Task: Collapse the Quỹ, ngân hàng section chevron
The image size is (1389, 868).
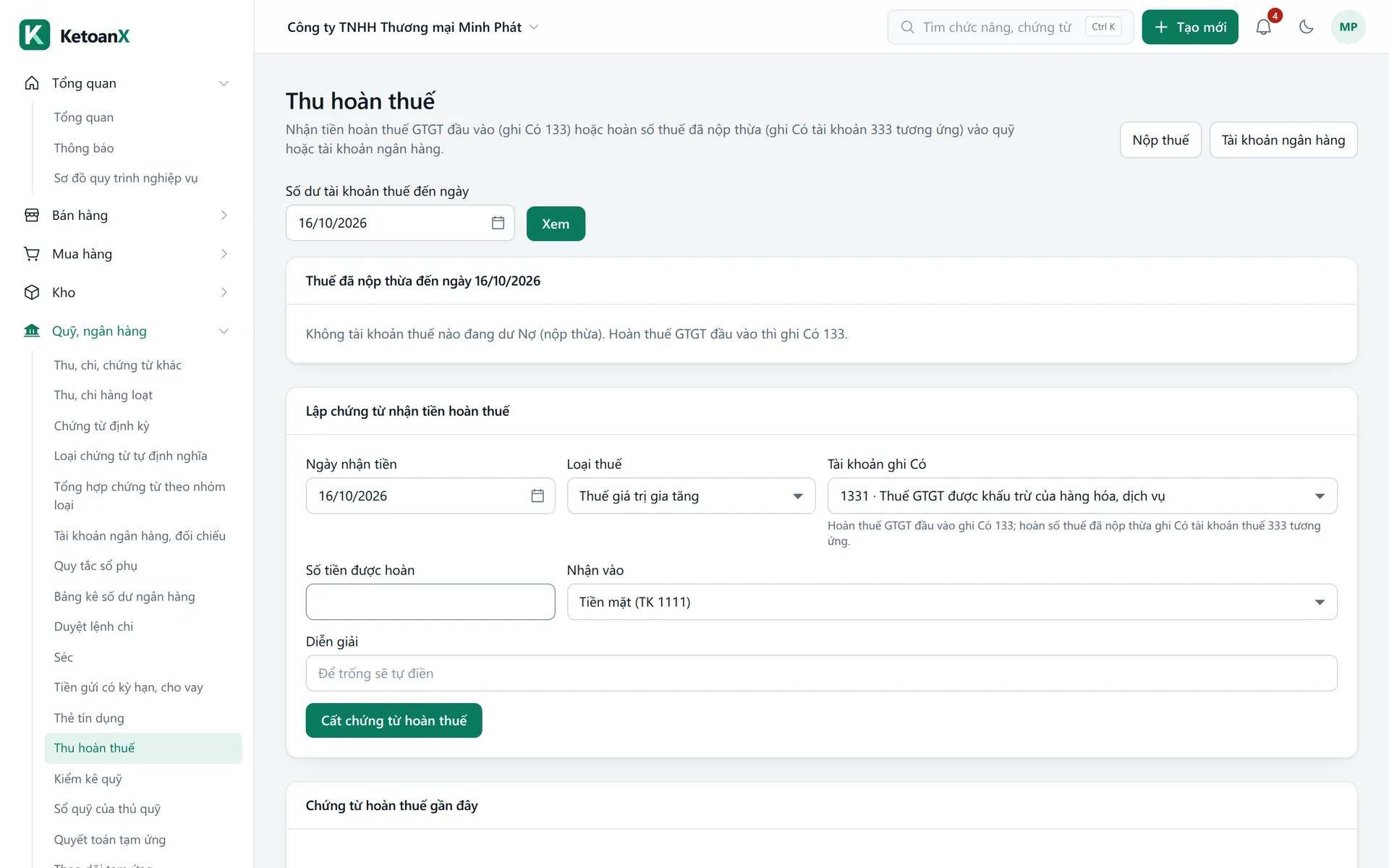Action: click(224, 331)
